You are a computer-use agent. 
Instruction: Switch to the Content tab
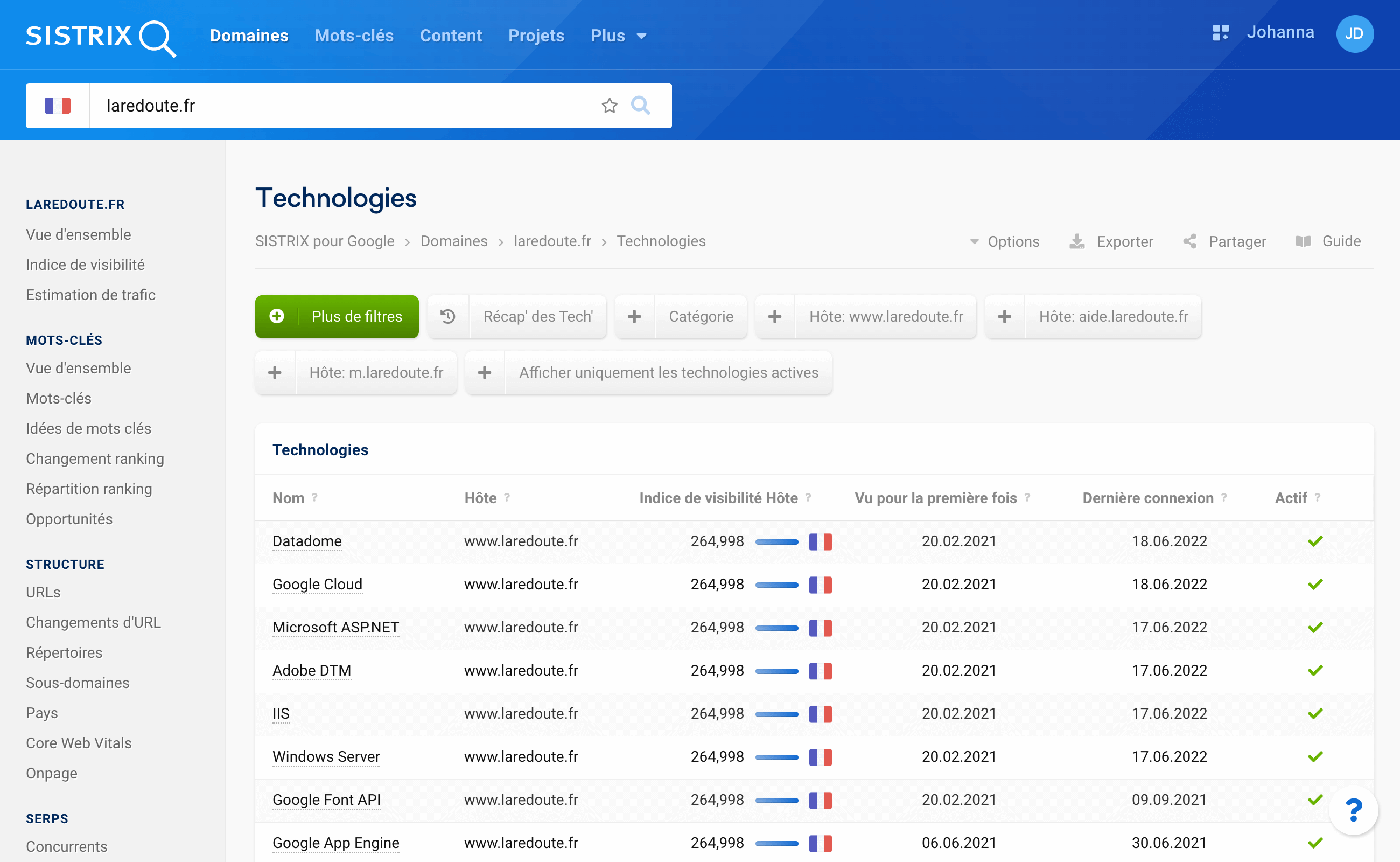[x=451, y=36]
